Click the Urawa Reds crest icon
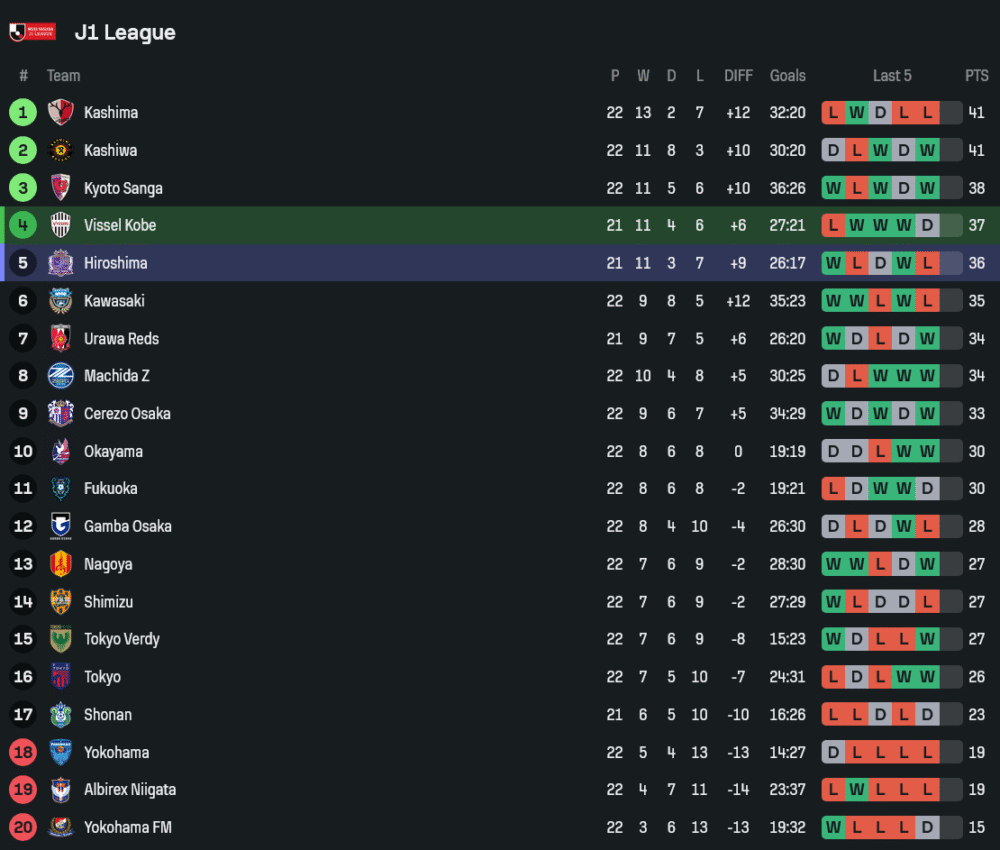1000x850 pixels. [x=61, y=339]
